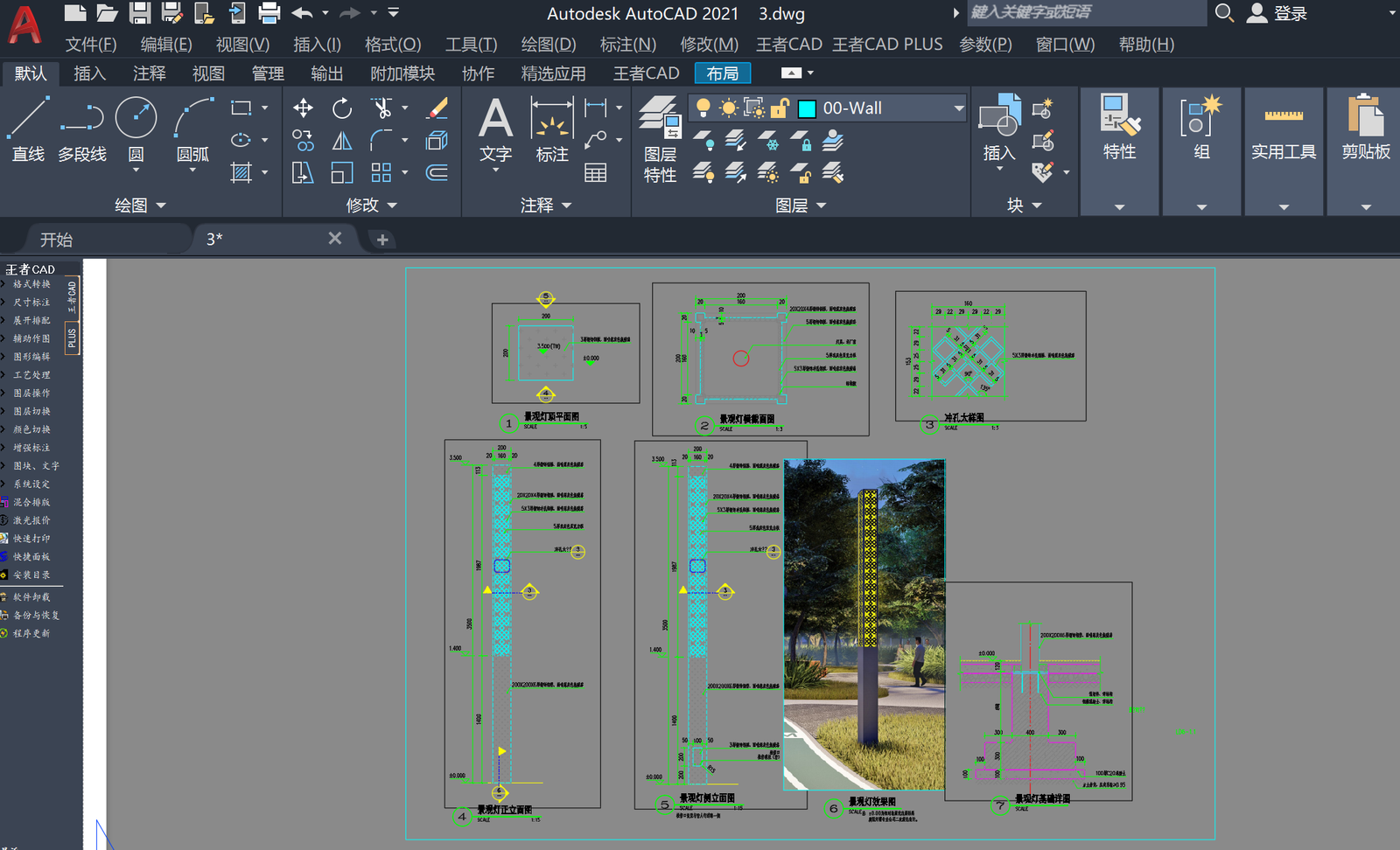Image resolution: width=1400 pixels, height=850 pixels.
Task: Click the Save disk icon in quick access
Action: (140, 13)
